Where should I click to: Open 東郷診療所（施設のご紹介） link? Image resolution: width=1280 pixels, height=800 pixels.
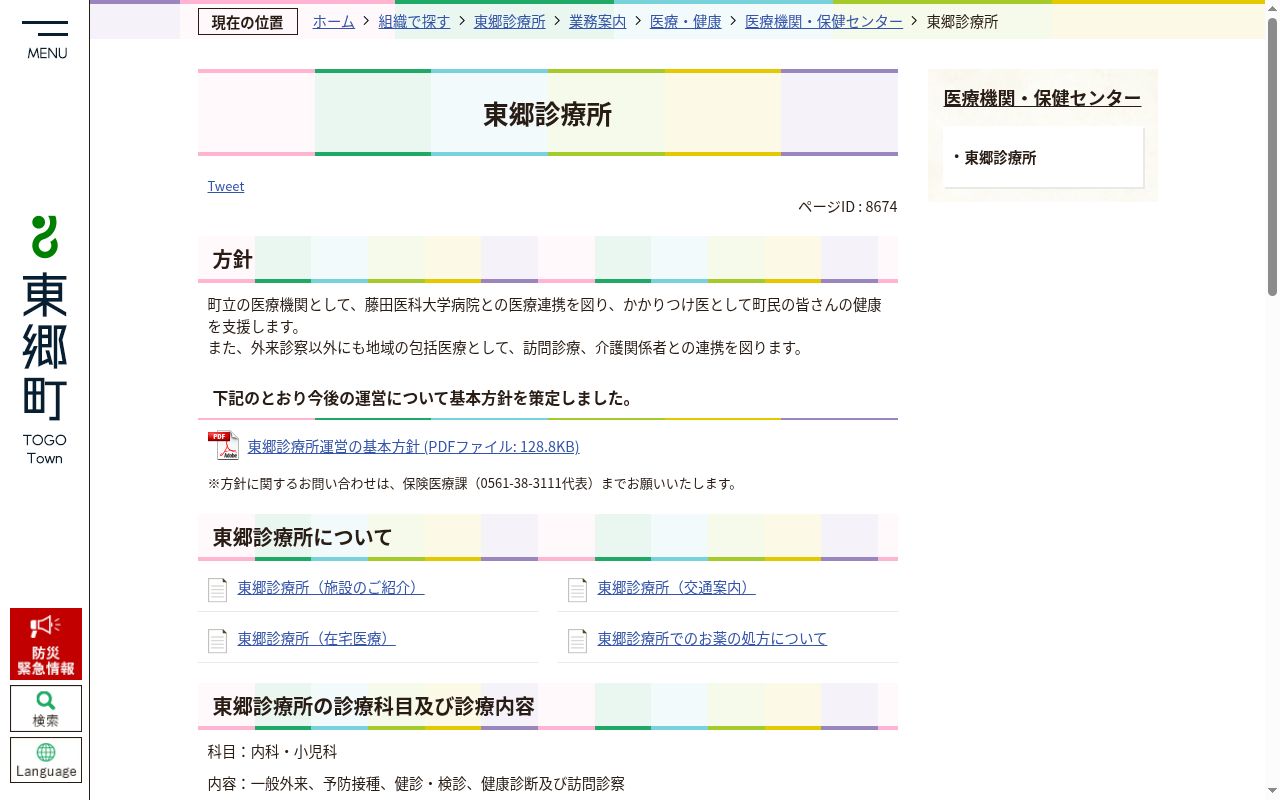pos(331,588)
